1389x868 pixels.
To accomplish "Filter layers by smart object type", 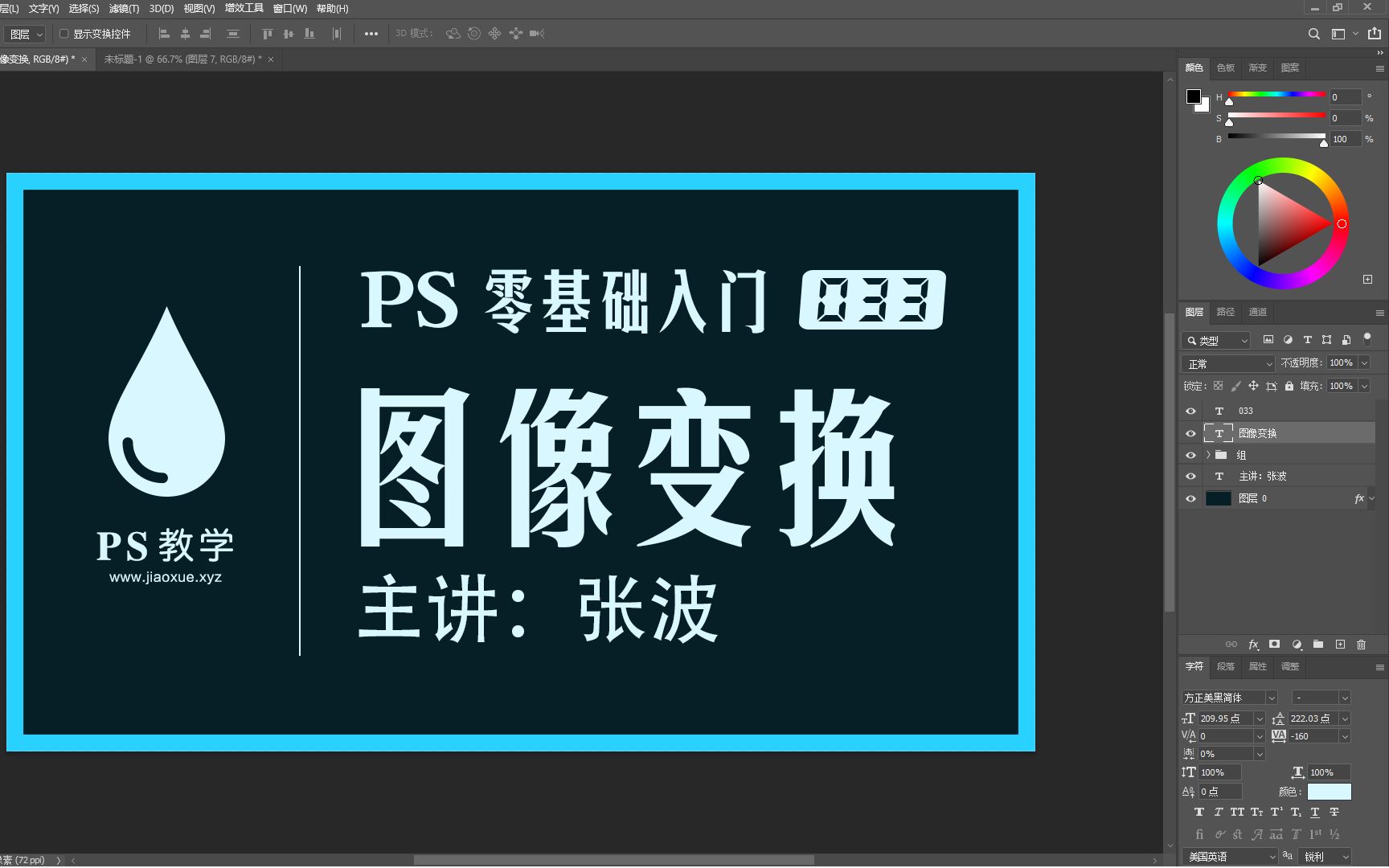I will point(1346,340).
